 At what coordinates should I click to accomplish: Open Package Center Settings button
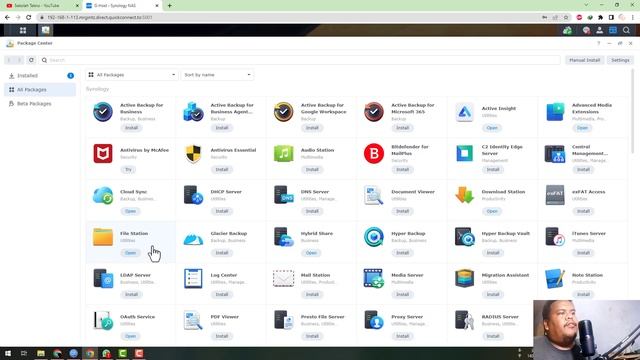coord(620,60)
